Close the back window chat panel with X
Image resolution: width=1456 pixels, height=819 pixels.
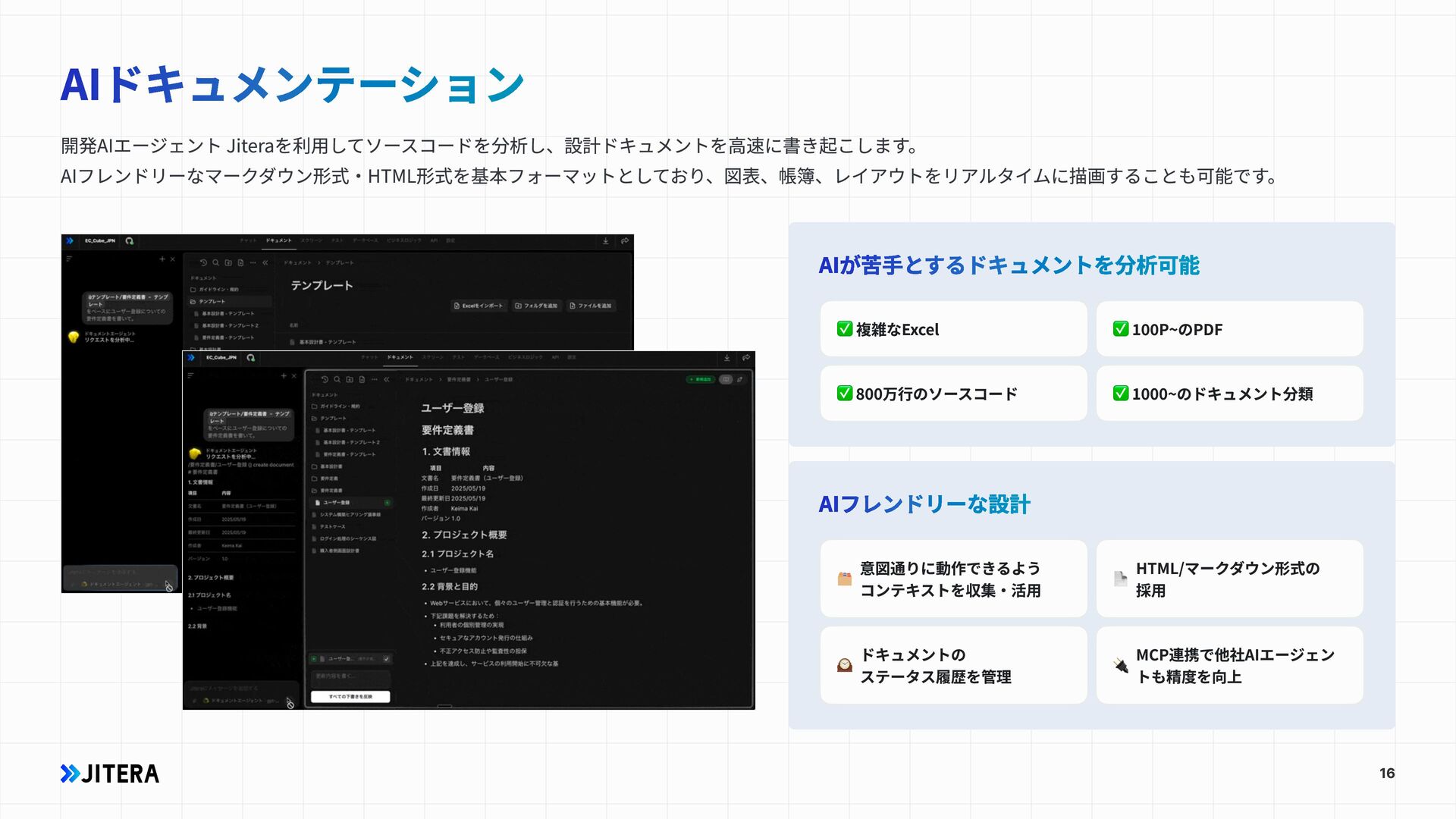coord(173,259)
